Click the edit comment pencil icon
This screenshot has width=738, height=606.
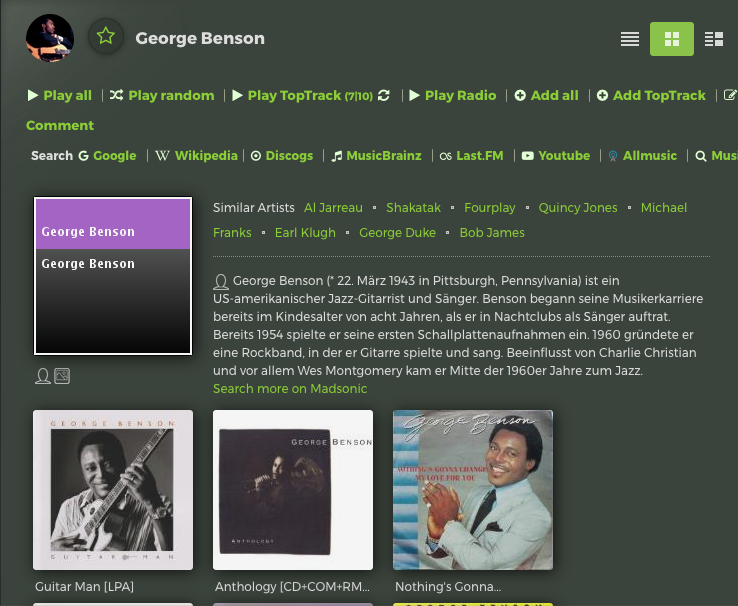(730, 95)
